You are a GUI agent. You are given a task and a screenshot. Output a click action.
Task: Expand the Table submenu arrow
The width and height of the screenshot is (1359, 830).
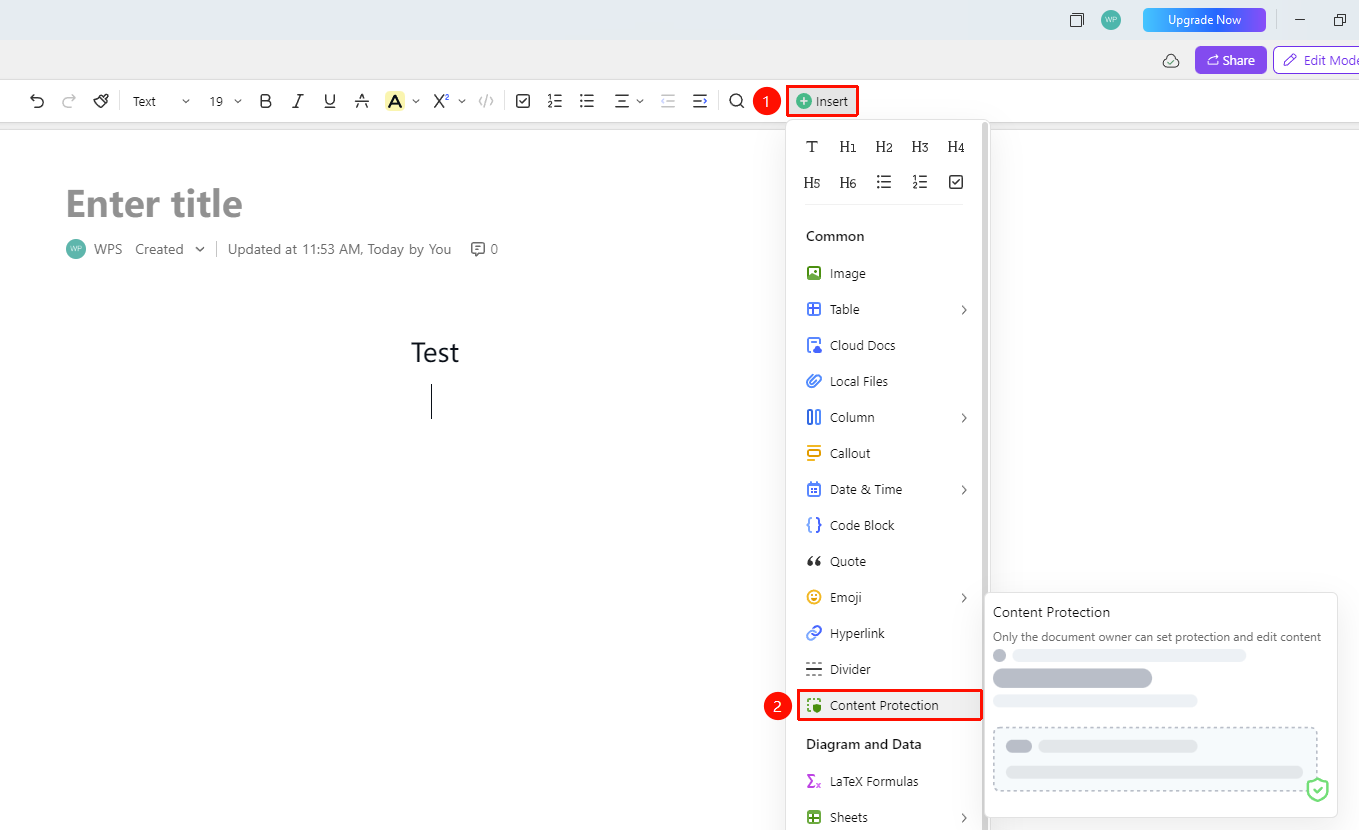click(964, 310)
